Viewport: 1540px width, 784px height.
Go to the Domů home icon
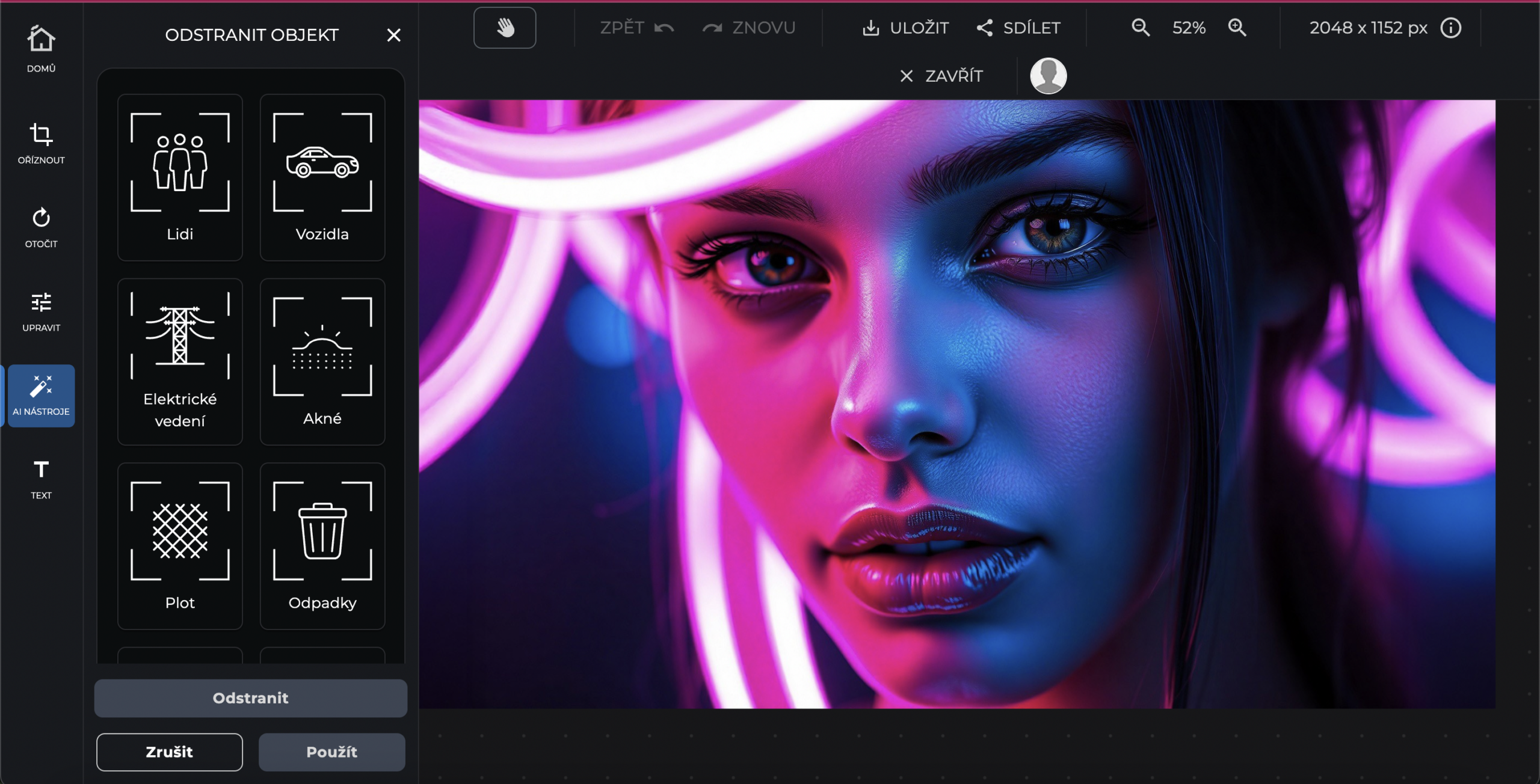point(41,48)
